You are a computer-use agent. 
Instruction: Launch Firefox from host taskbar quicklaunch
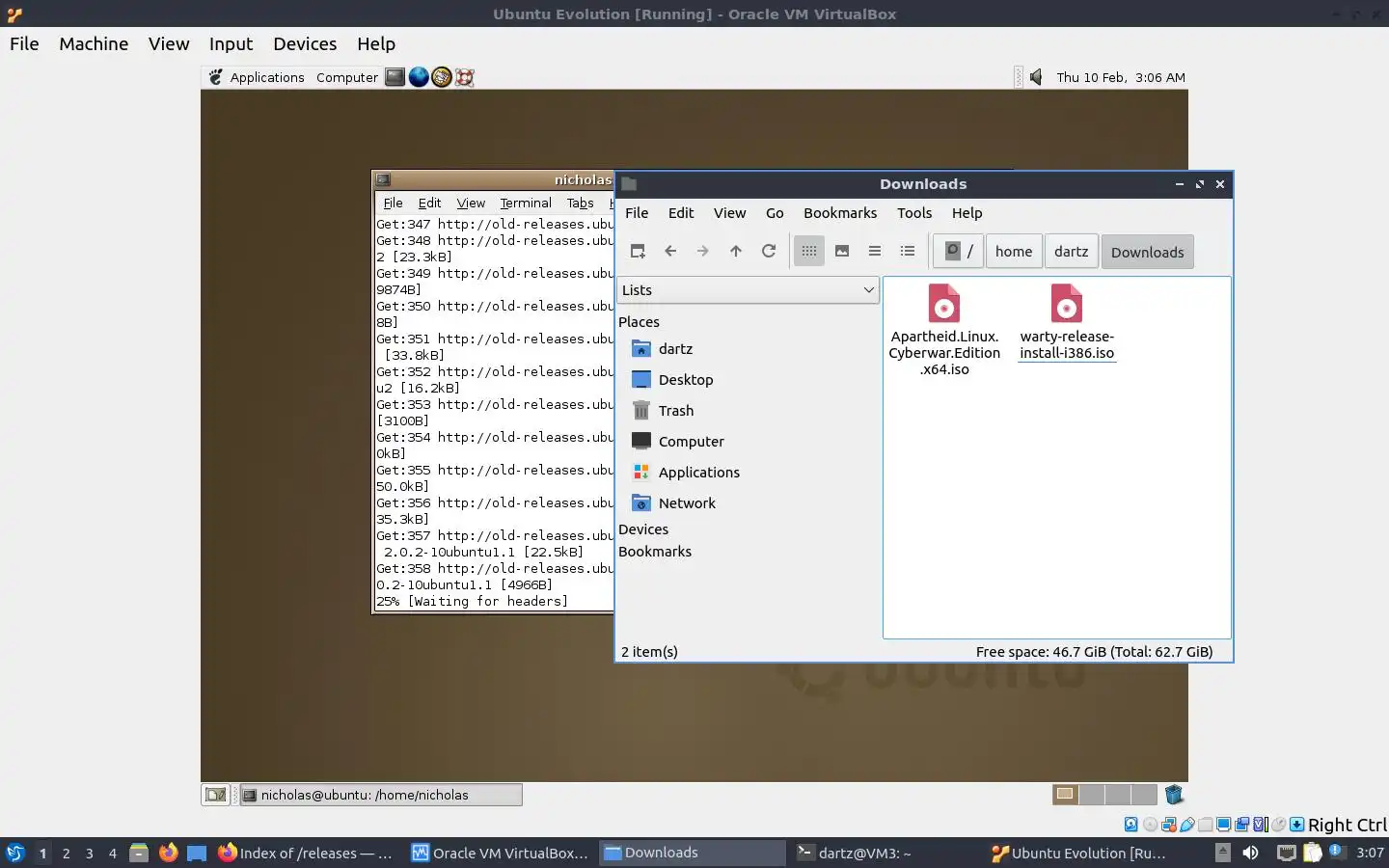coord(168,853)
